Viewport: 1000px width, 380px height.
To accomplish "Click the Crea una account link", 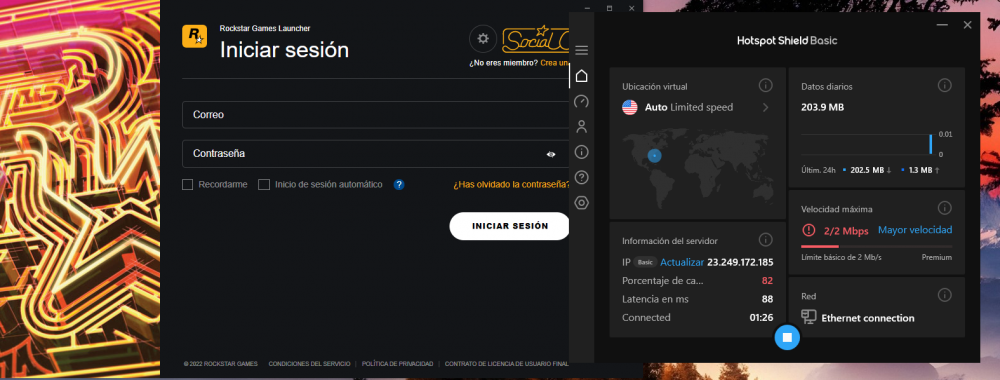I will (554, 63).
